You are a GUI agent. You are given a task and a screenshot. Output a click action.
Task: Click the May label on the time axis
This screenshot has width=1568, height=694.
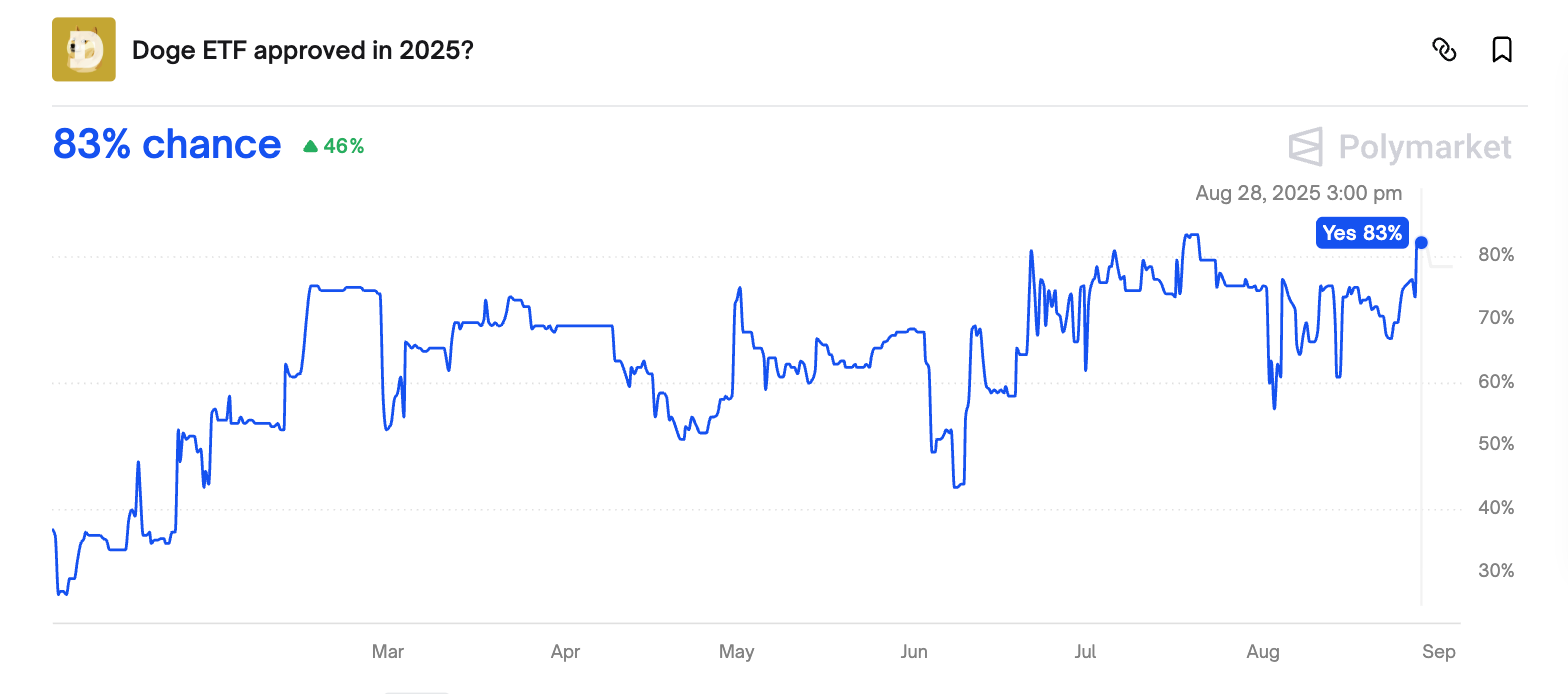737,652
